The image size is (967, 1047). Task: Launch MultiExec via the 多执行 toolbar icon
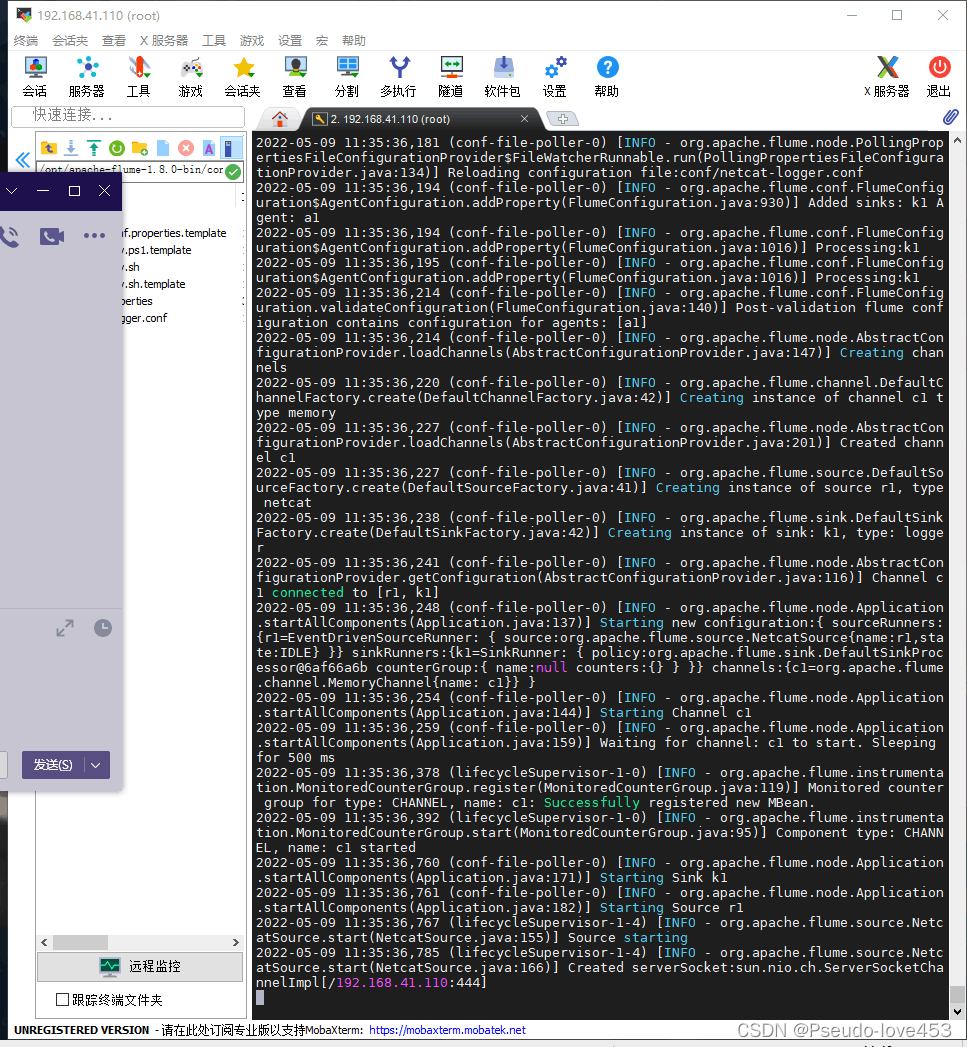tap(398, 75)
